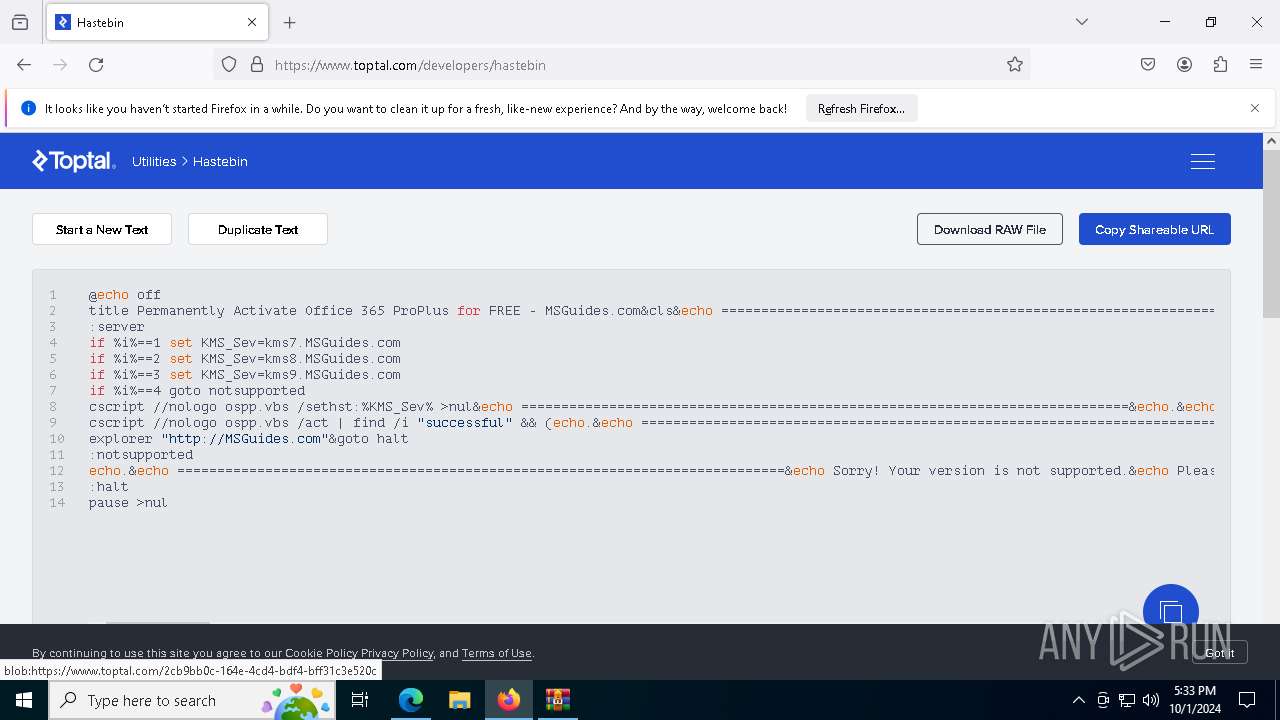Click the 'goto notsupported' code line
This screenshot has width=1280, height=720.
[x=197, y=391]
